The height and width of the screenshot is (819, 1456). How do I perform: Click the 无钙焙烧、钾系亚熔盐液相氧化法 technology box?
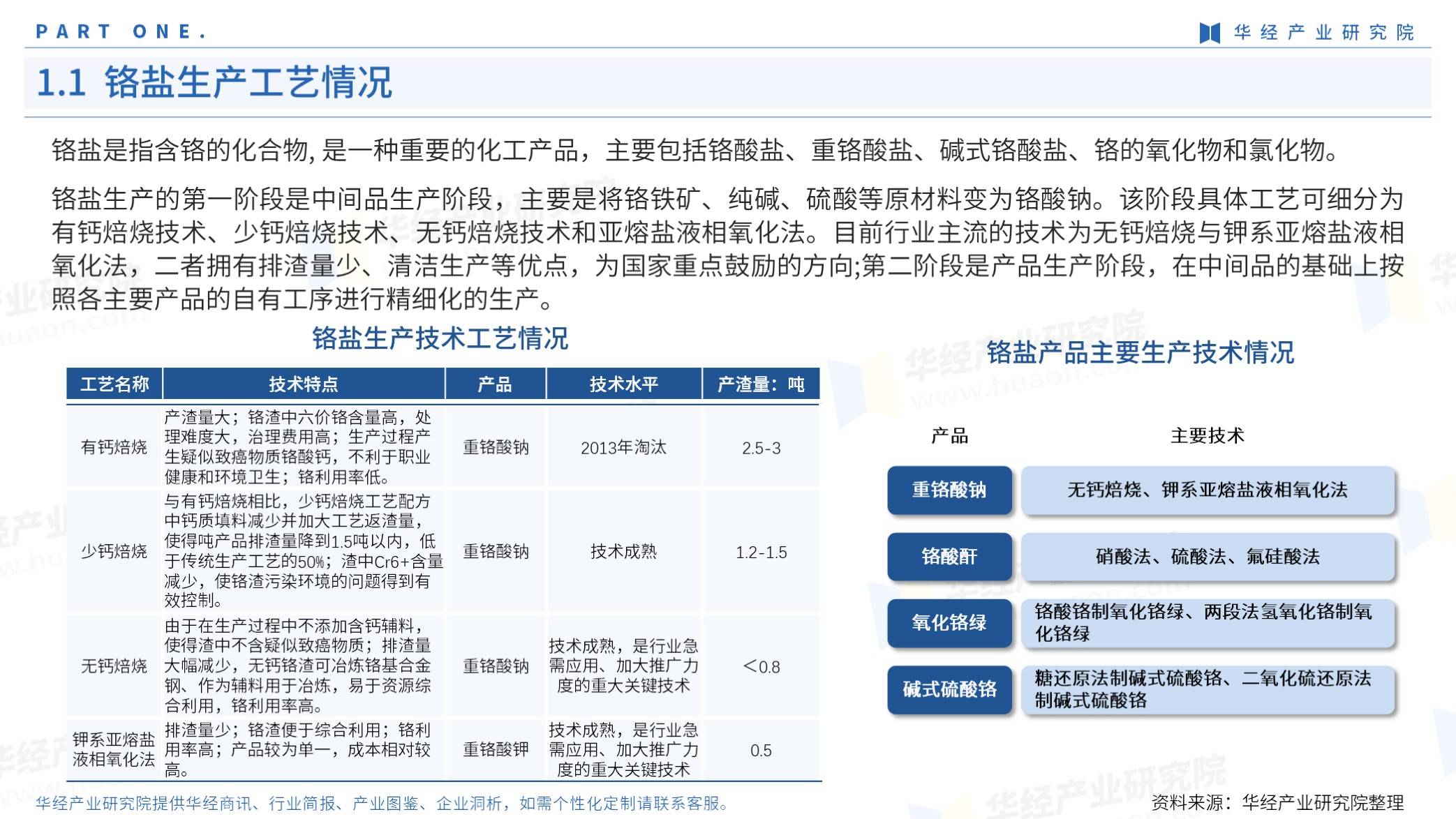1208,490
